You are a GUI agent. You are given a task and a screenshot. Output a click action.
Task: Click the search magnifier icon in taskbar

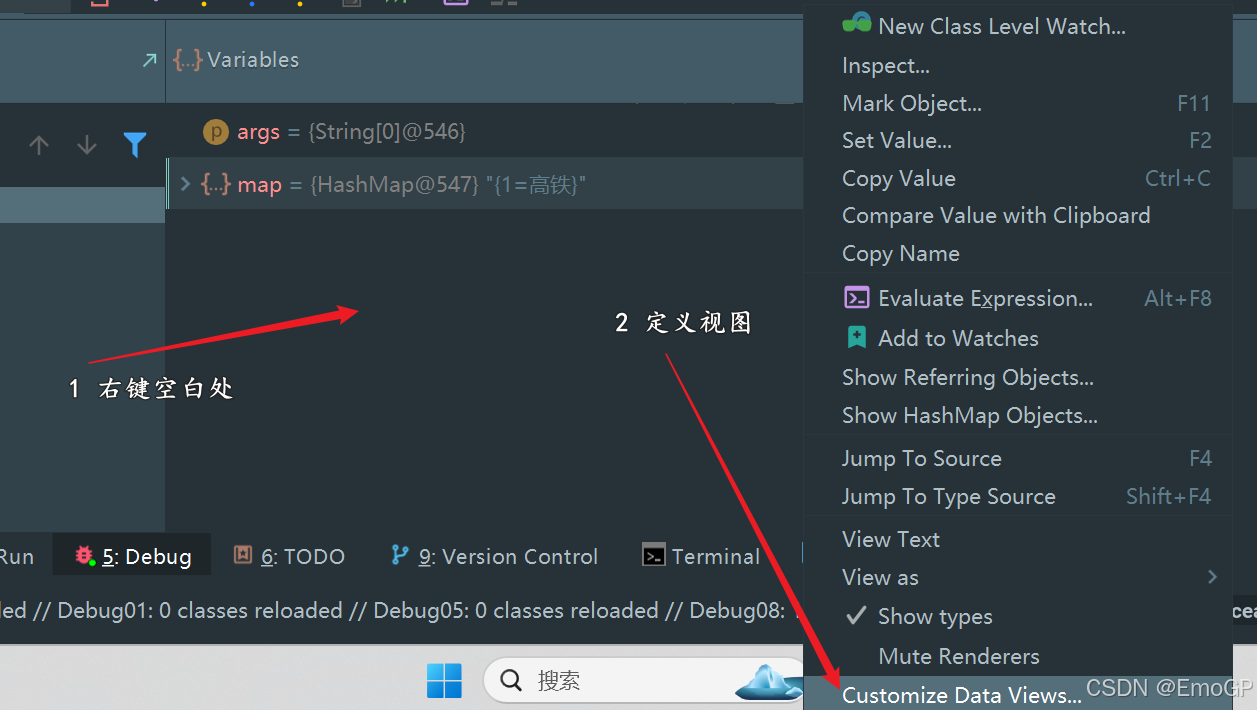tap(511, 681)
